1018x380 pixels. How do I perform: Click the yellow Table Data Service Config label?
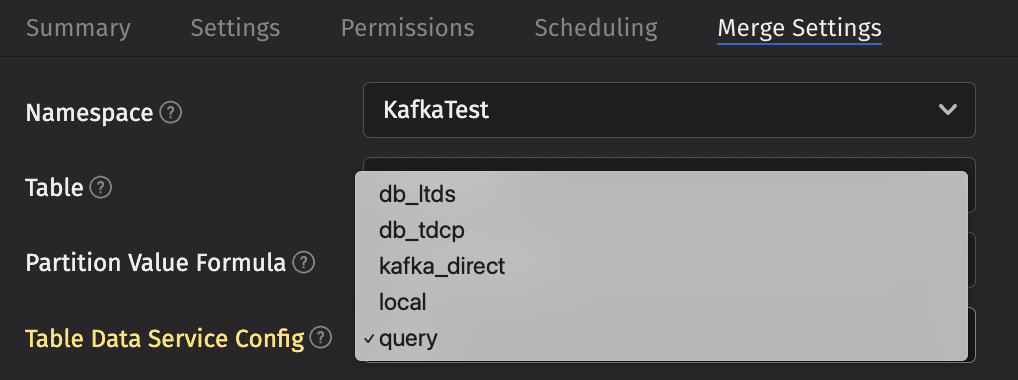(164, 338)
